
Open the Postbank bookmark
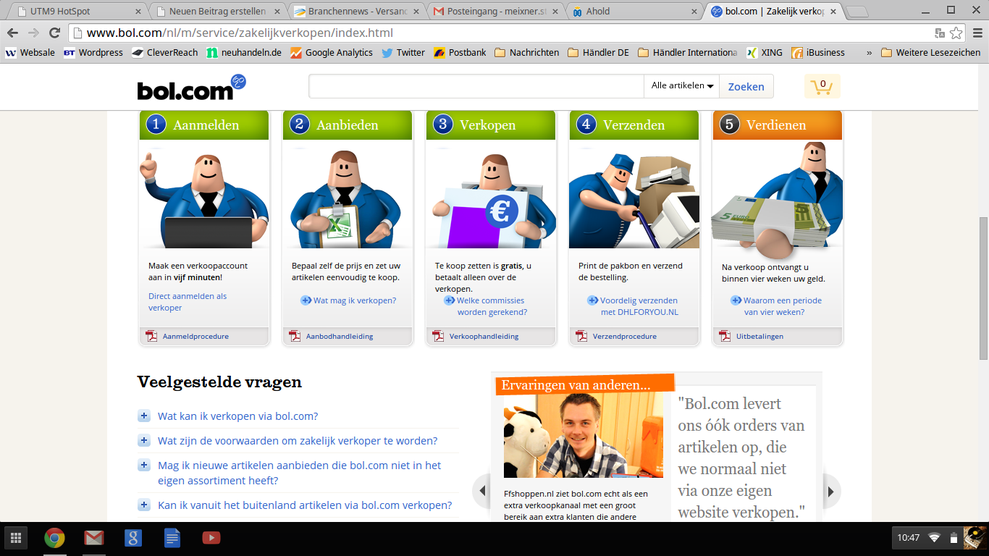click(x=460, y=53)
